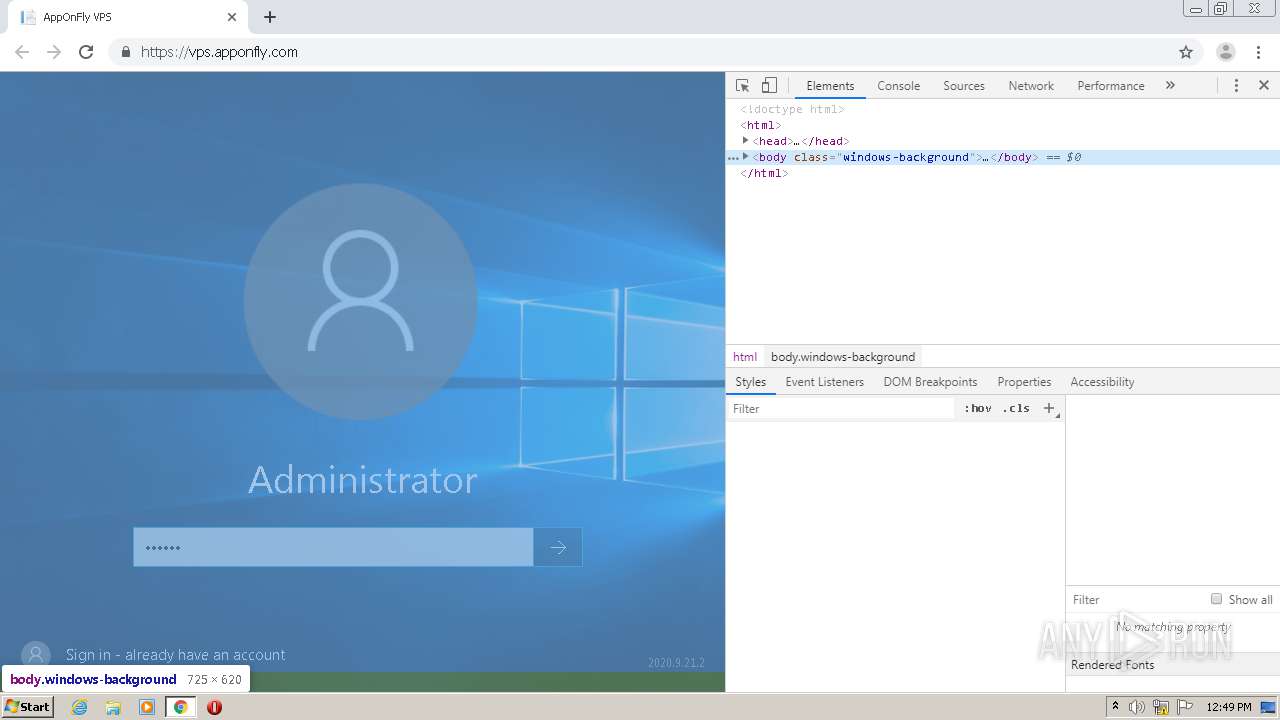Toggle the .cls classes button
1280x720 pixels.
point(1016,409)
